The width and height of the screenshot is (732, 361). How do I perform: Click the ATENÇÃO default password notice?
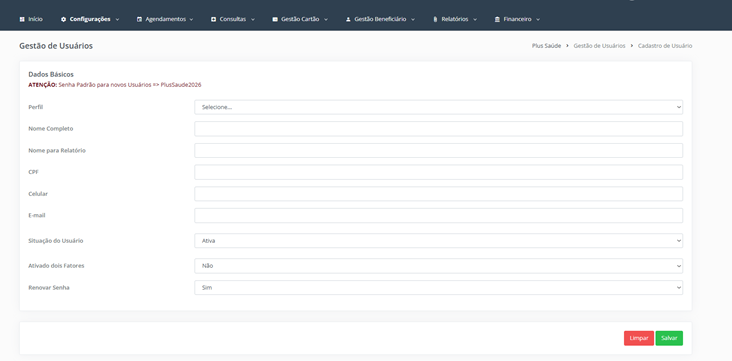[115, 85]
